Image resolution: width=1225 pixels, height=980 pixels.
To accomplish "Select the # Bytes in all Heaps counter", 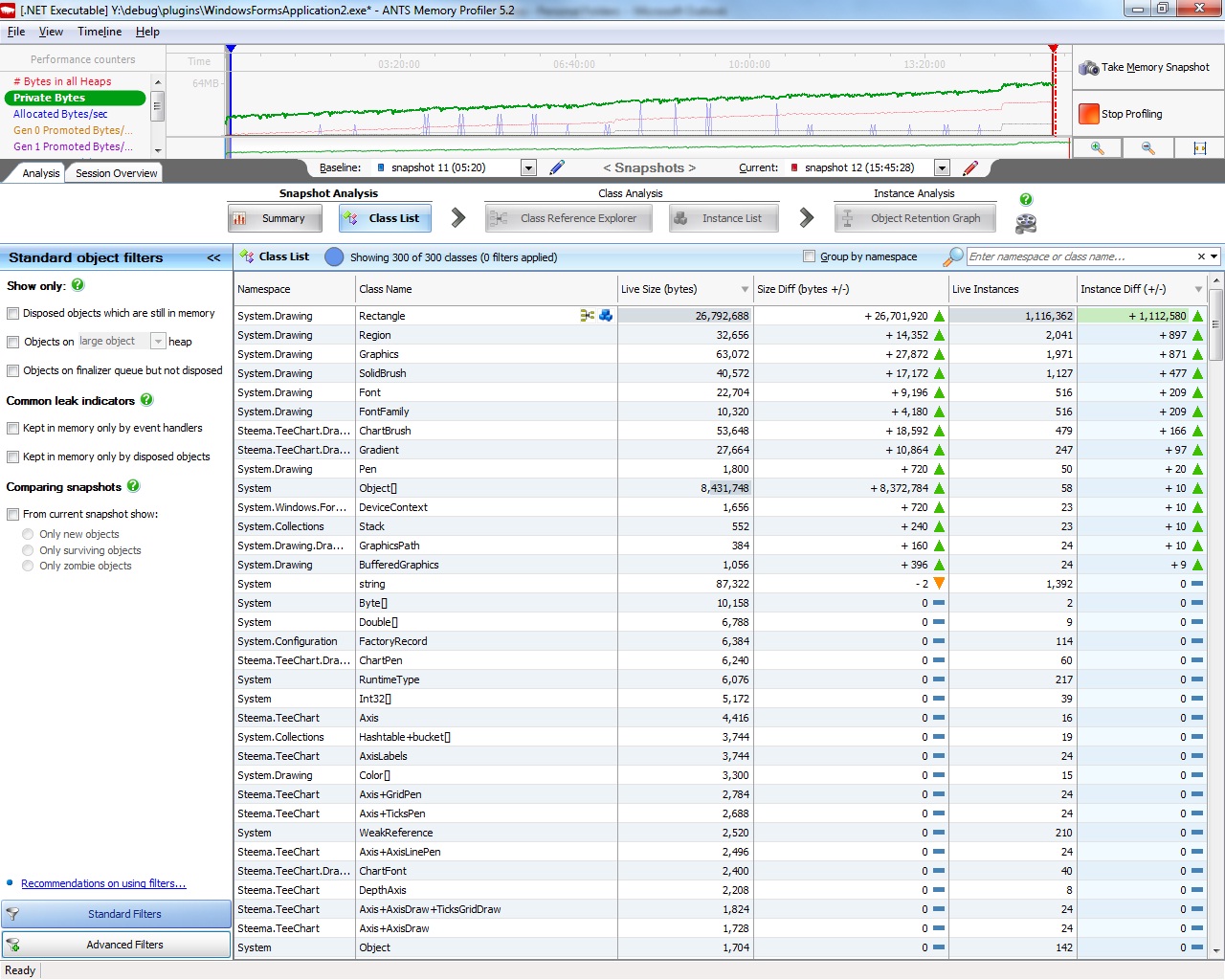I will tap(62, 81).
